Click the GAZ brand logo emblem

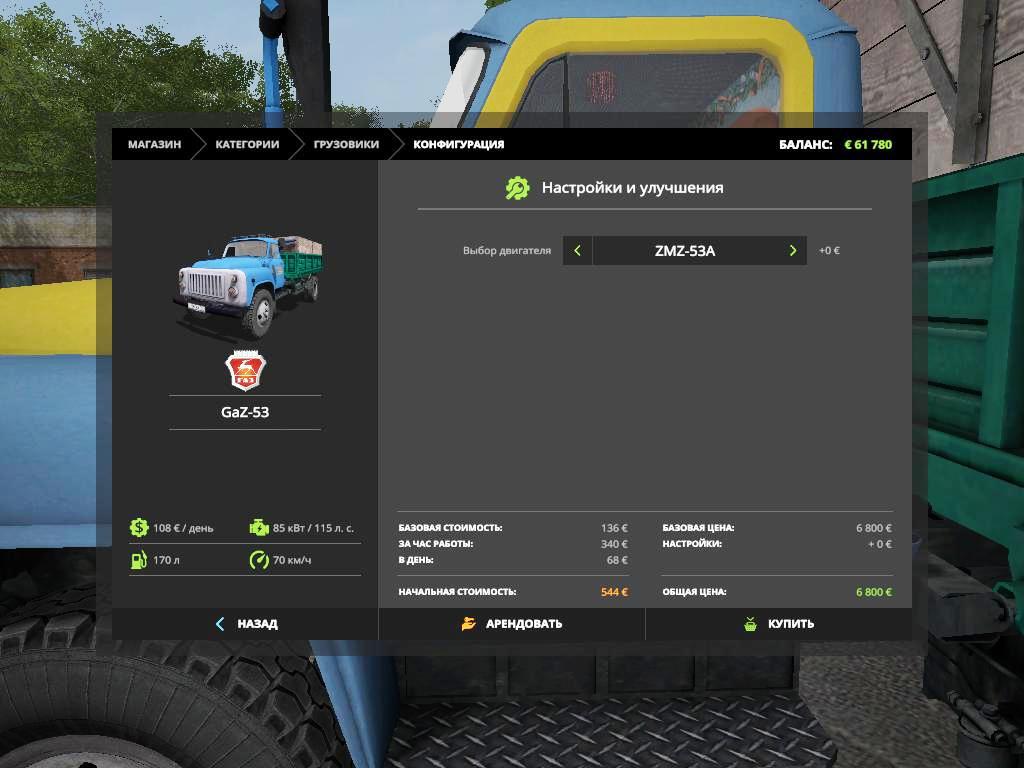(x=244, y=370)
